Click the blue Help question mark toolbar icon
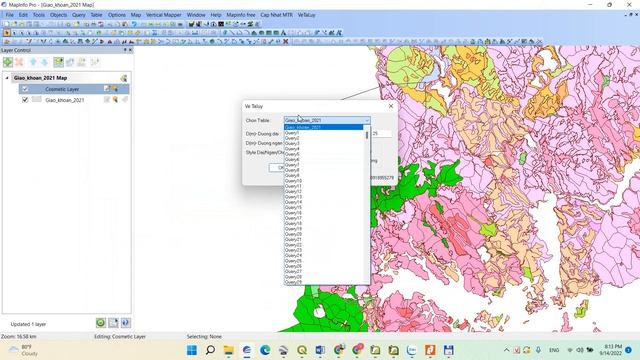Viewport: 640px width, 360px height. (134, 24)
